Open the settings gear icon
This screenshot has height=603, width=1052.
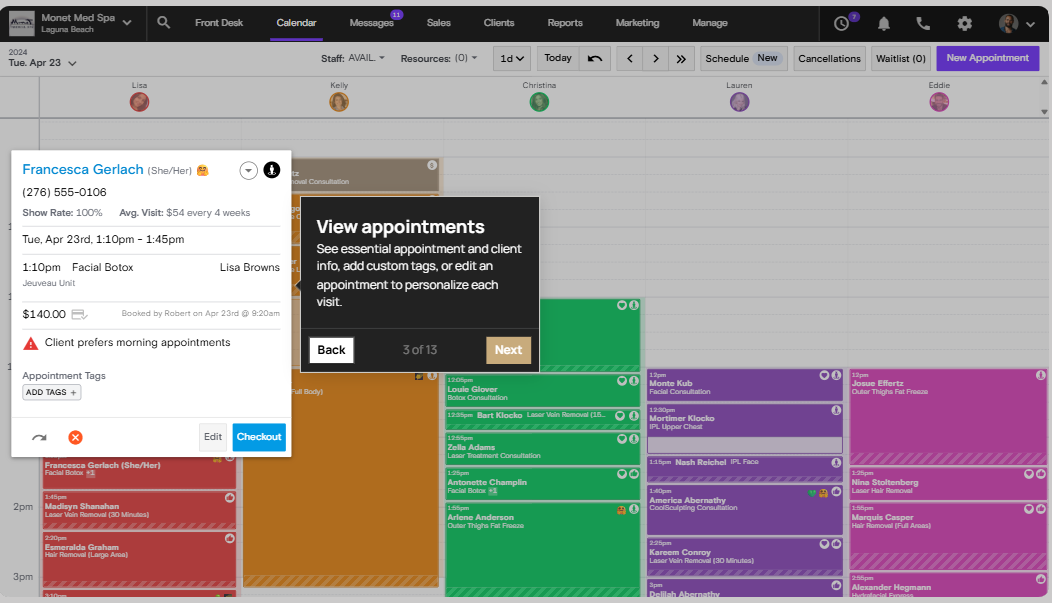pyautogui.click(x=964, y=23)
